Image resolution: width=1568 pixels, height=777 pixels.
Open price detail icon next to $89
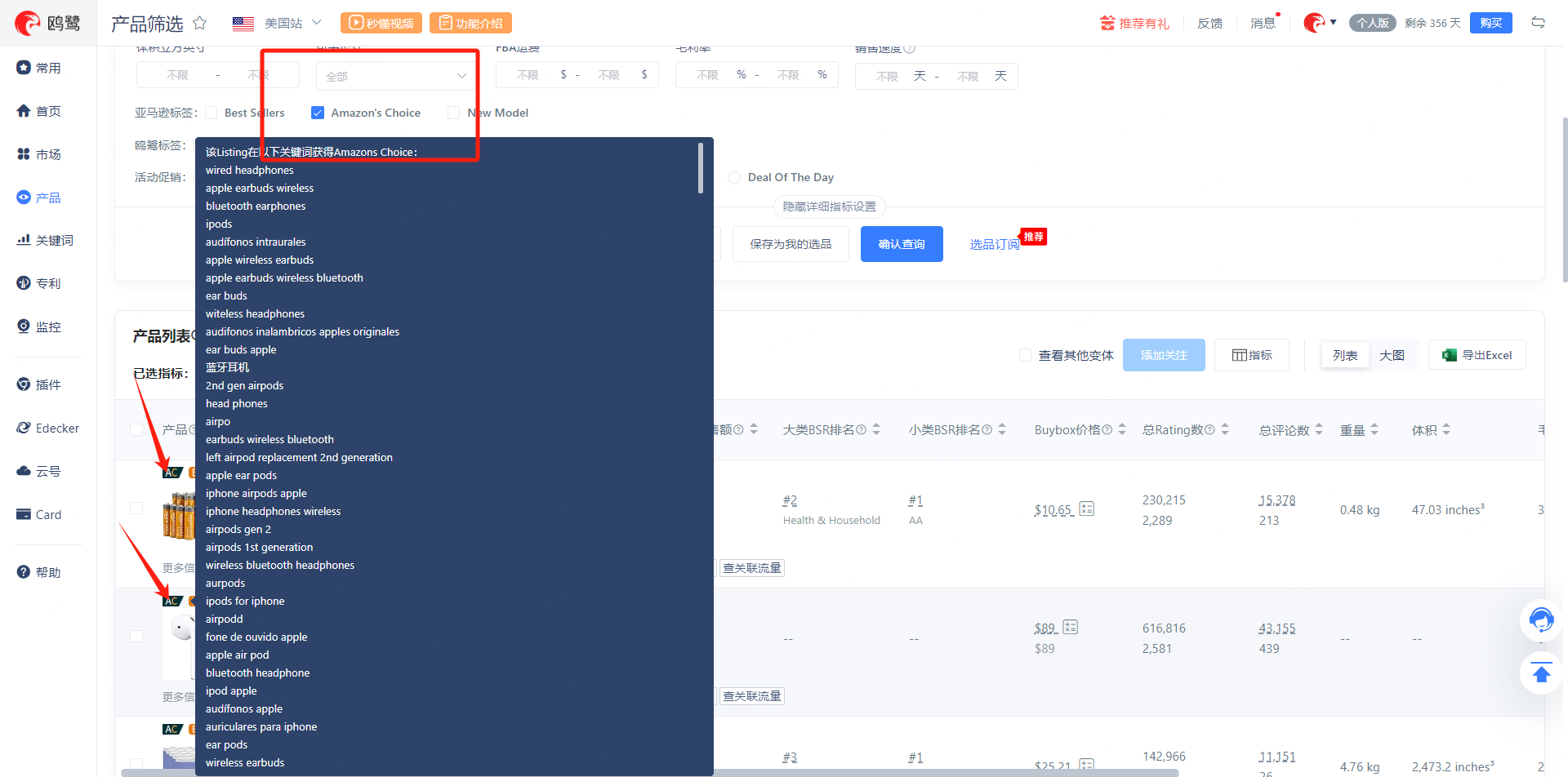1071,627
